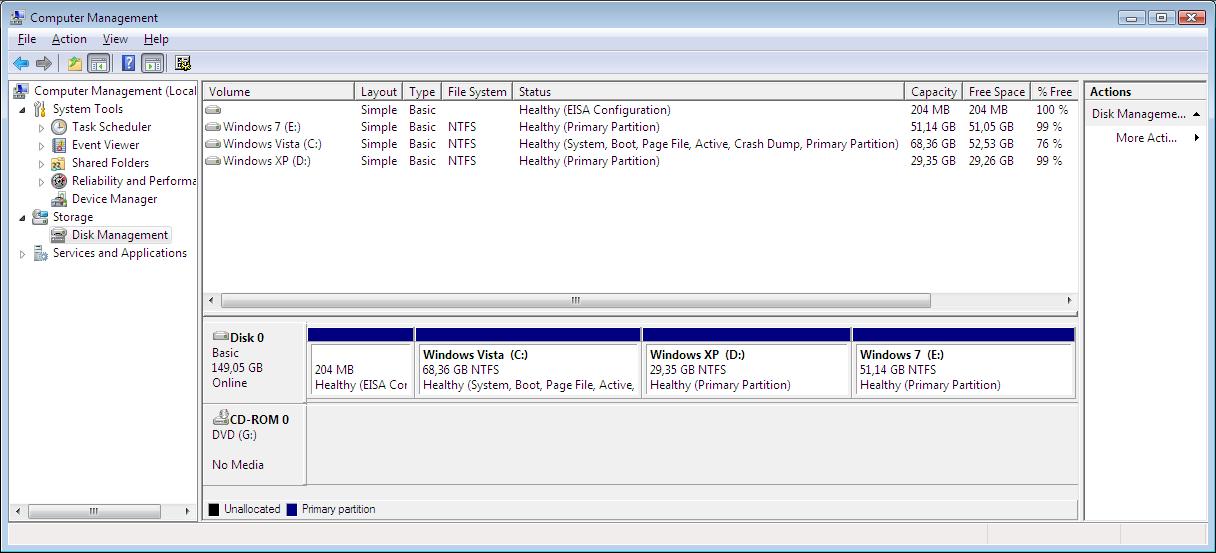Sort by the Layout column header
Image resolution: width=1216 pixels, height=553 pixels.
[379, 91]
